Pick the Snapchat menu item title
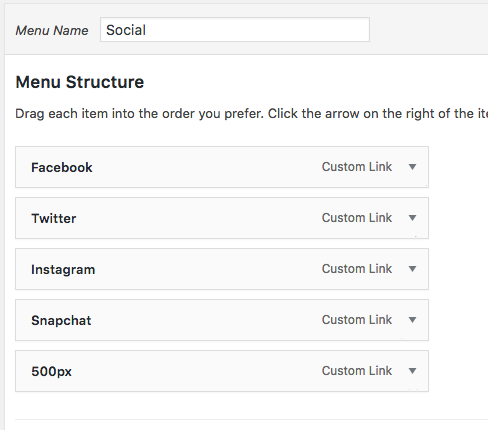The height and width of the screenshot is (430, 488). click(61, 321)
